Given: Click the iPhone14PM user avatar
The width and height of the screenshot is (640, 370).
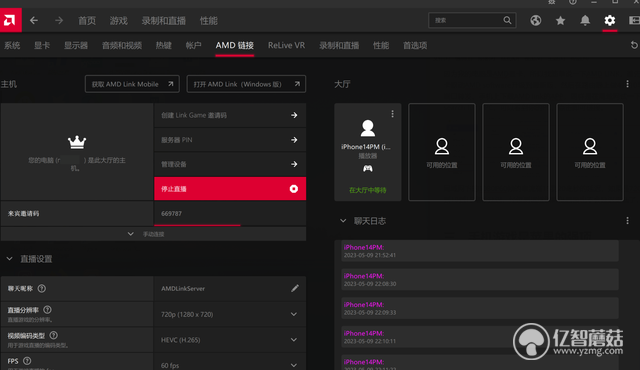Looking at the screenshot, I should click(367, 129).
